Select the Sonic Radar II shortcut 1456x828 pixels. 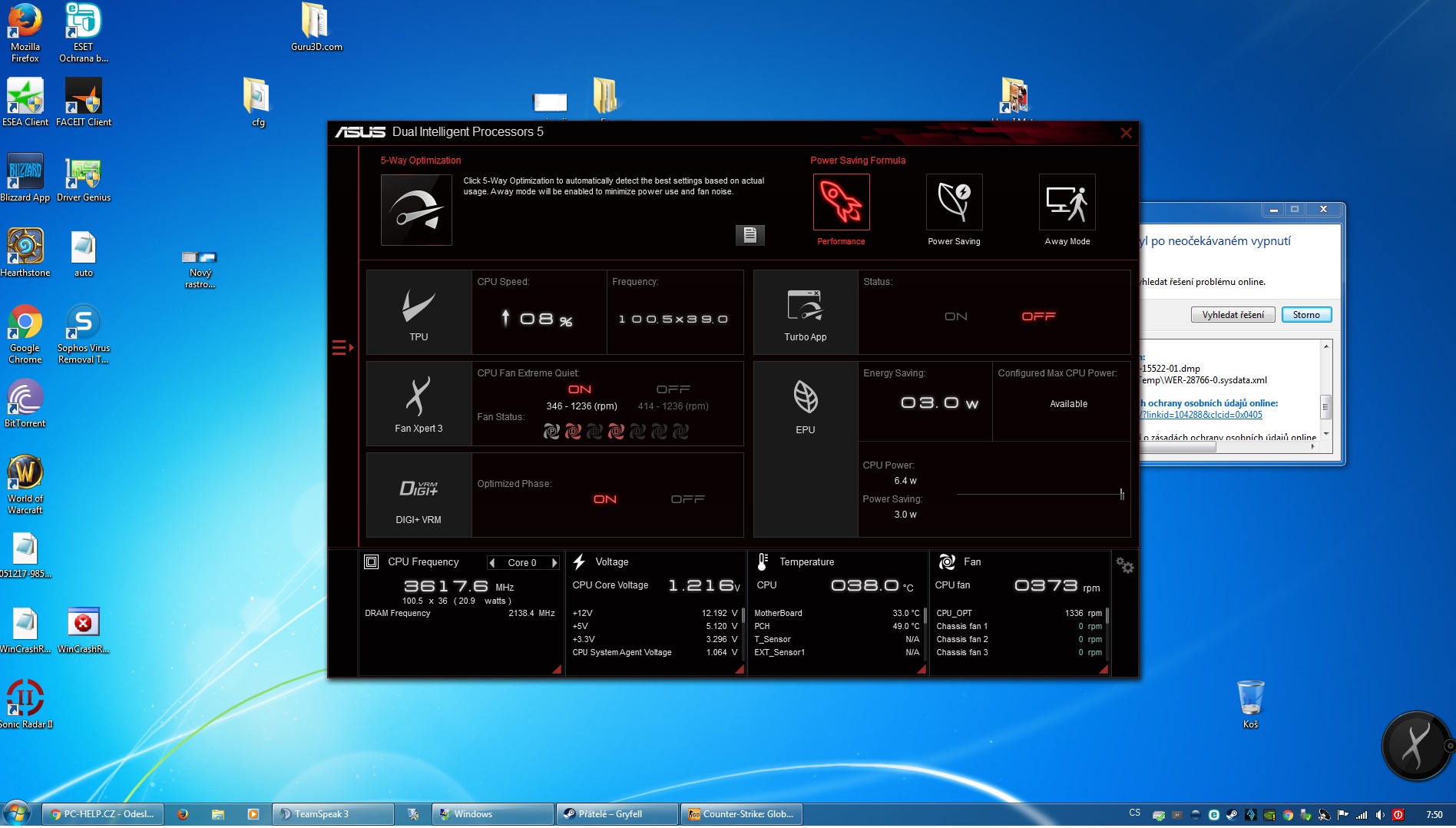tap(25, 704)
